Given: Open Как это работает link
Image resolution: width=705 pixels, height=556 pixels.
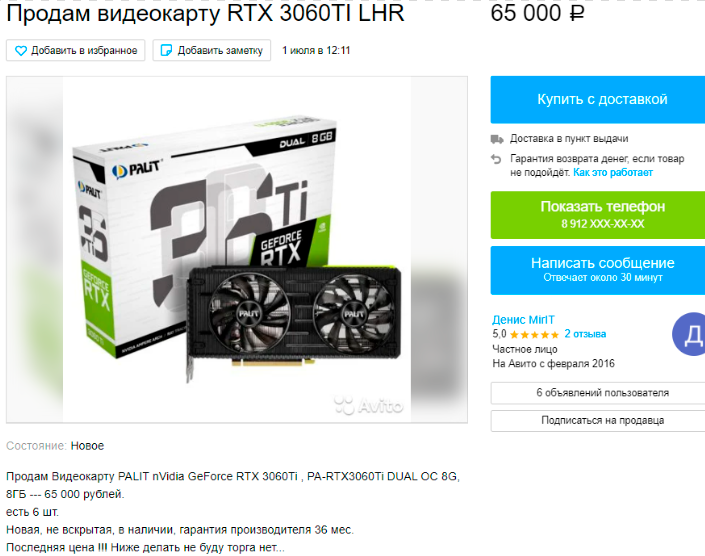Looking at the screenshot, I should pos(612,173).
